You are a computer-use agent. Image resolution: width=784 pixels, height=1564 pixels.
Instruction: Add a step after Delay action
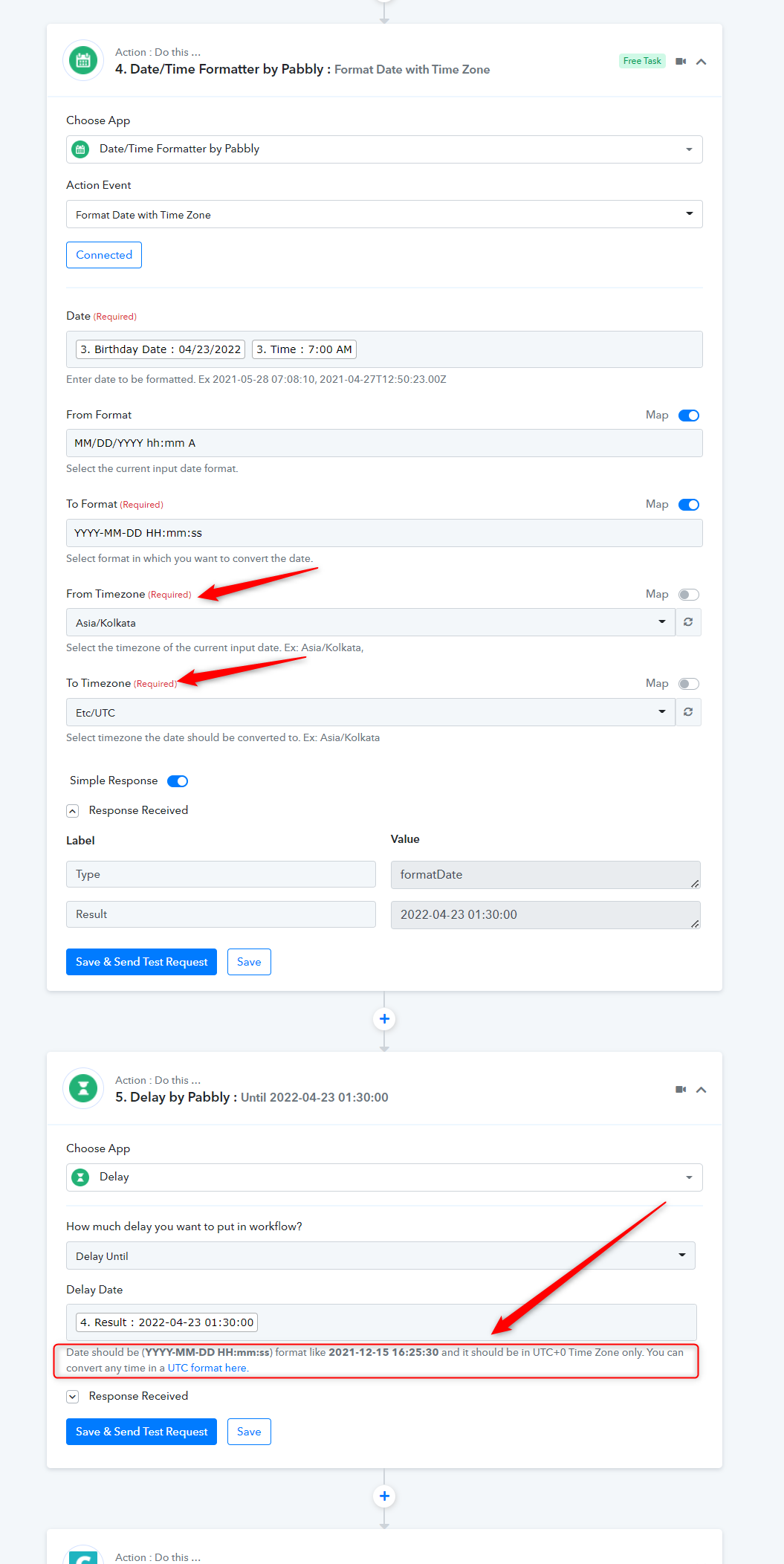[x=384, y=1496]
